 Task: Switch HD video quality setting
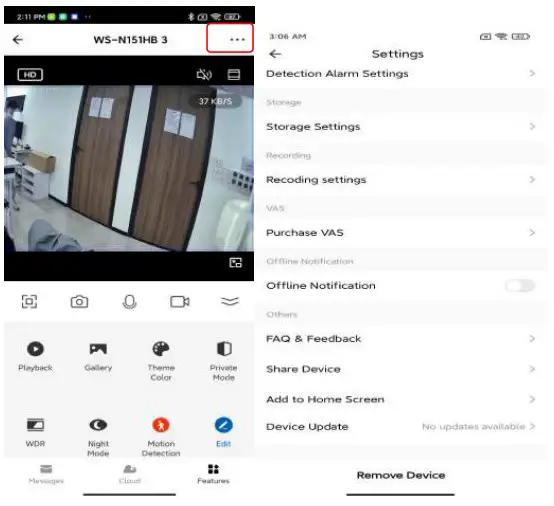[30, 75]
